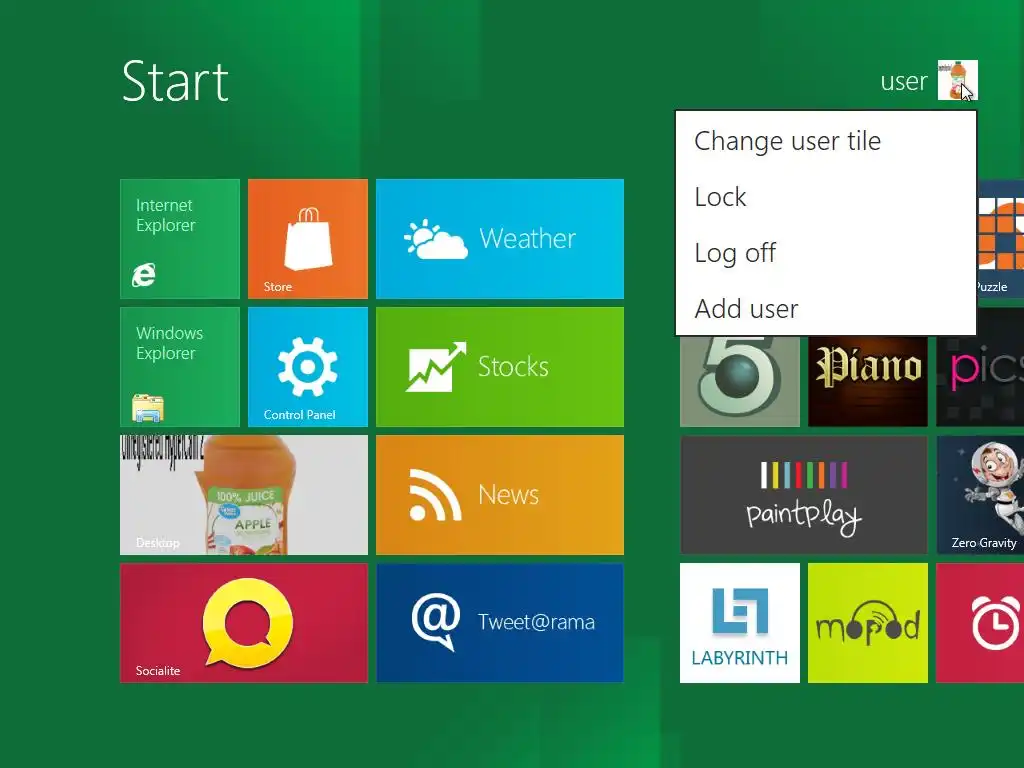Launch the Stocks tile
This screenshot has width=1024, height=768.
500,367
